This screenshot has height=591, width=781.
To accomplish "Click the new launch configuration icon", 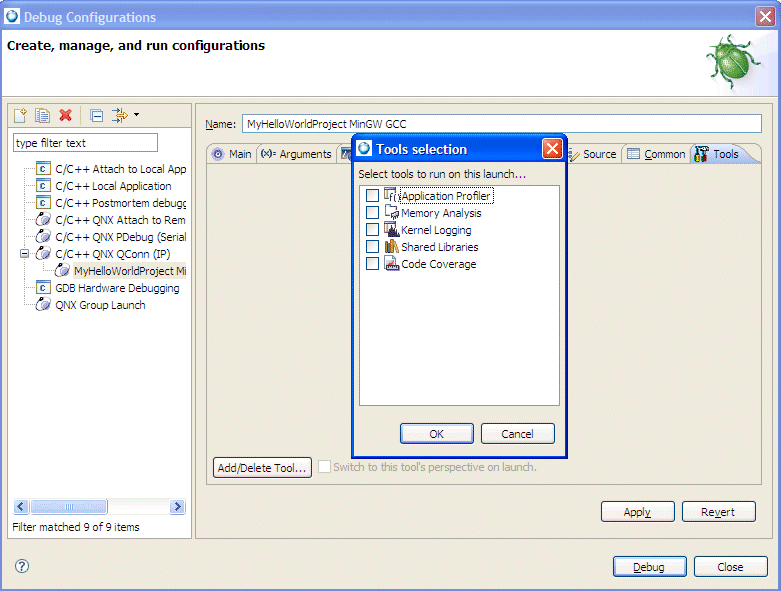I will pyautogui.click(x=21, y=116).
